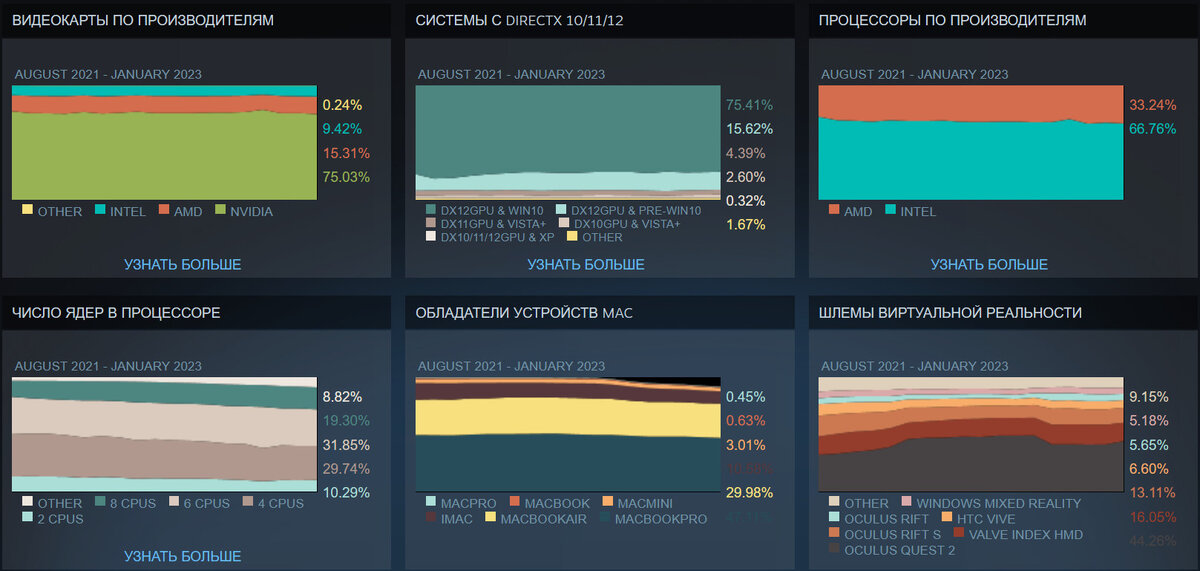Click the 8 CPUS legend swatch
The image size is (1200, 571).
(x=101, y=503)
